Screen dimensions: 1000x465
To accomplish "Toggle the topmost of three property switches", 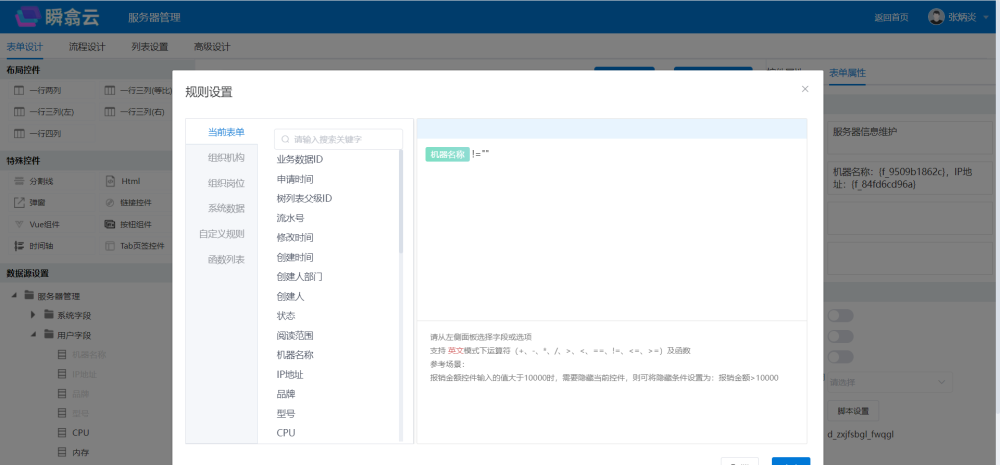I will tap(840, 316).
